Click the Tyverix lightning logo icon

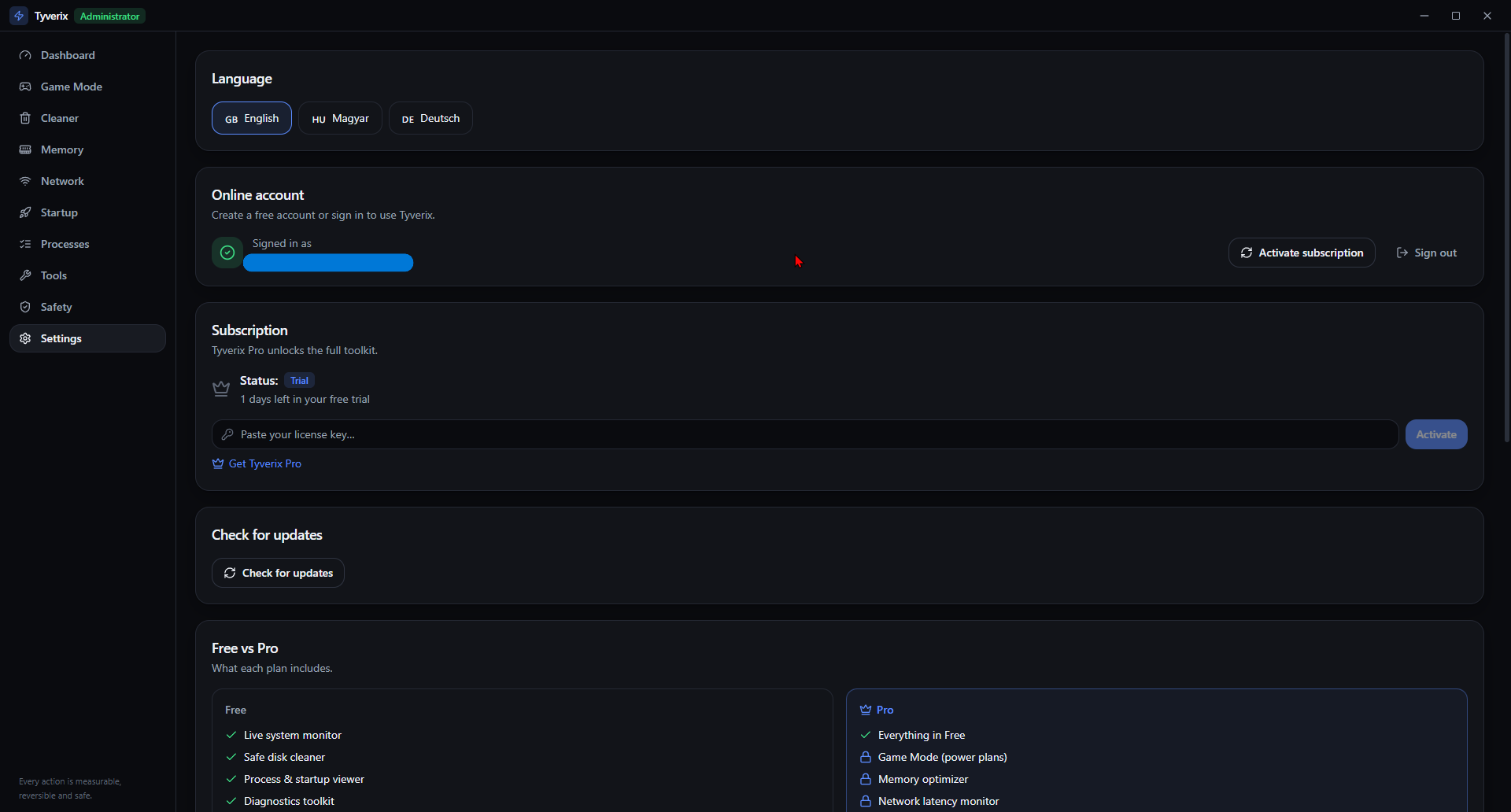(19, 16)
